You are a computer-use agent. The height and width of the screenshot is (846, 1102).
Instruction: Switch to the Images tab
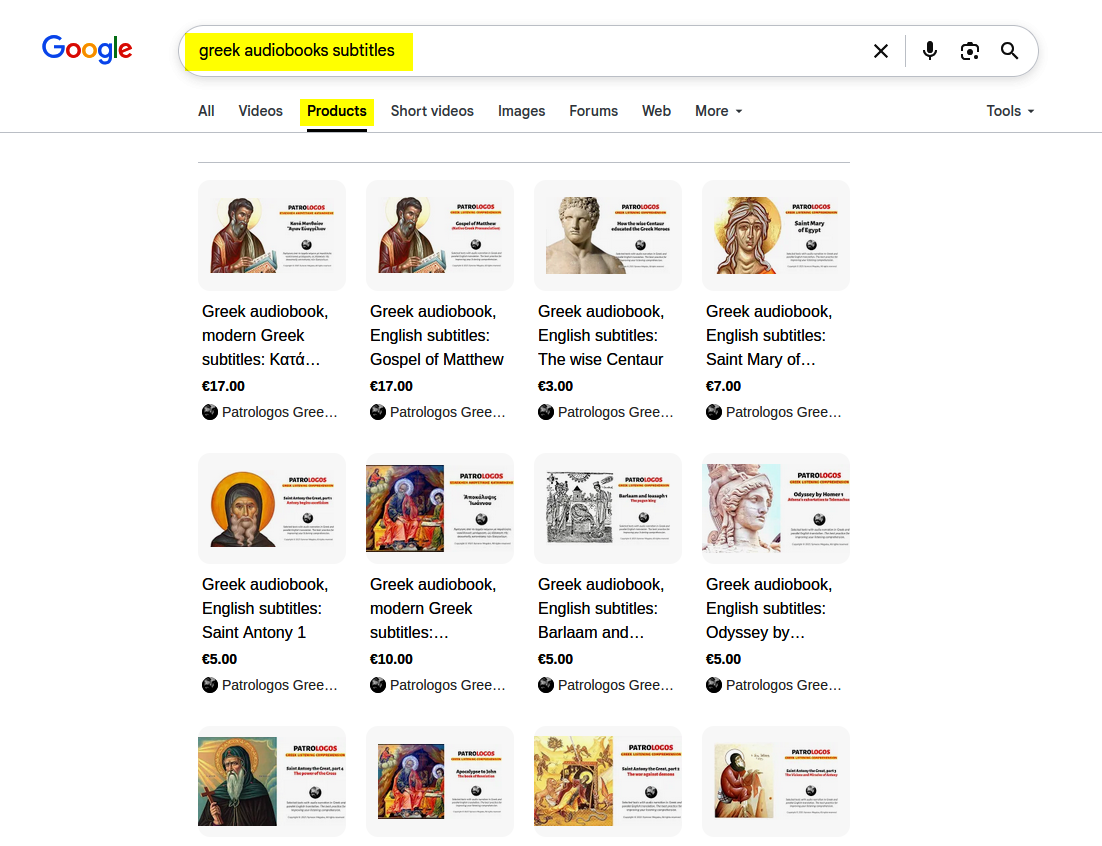pyautogui.click(x=521, y=111)
